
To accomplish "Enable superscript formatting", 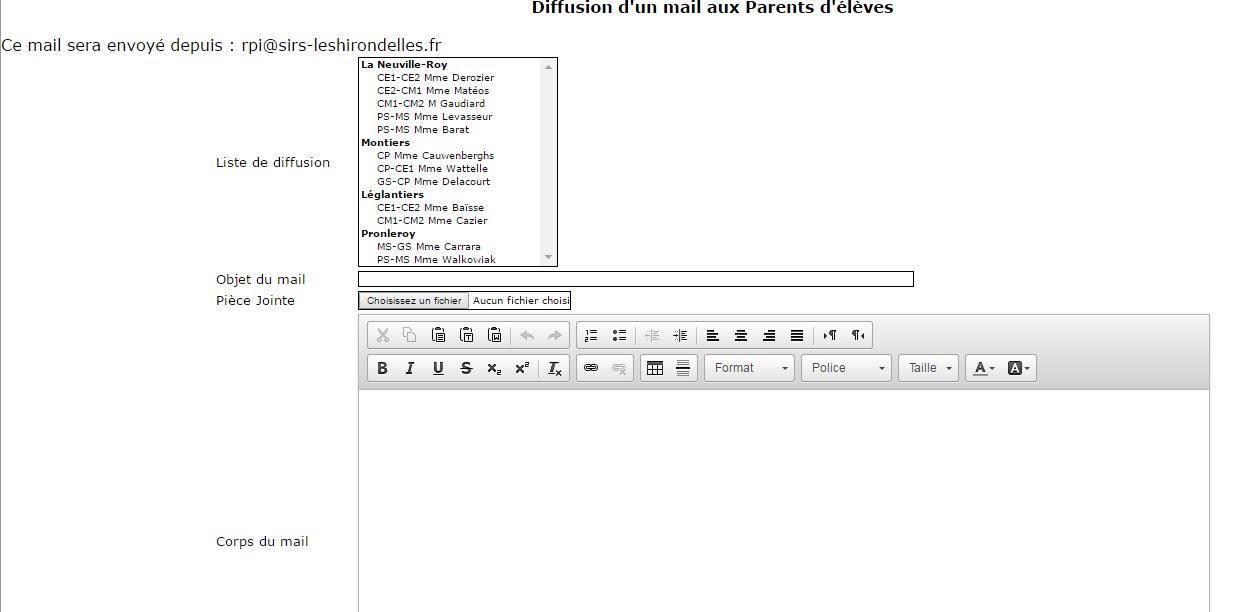I will [522, 368].
